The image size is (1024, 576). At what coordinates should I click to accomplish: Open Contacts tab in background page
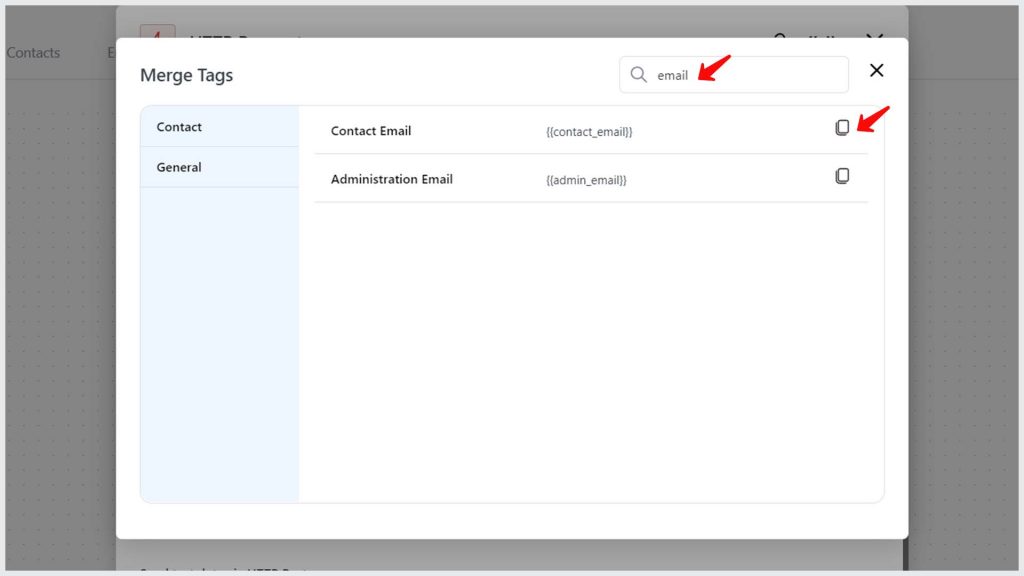coord(33,53)
